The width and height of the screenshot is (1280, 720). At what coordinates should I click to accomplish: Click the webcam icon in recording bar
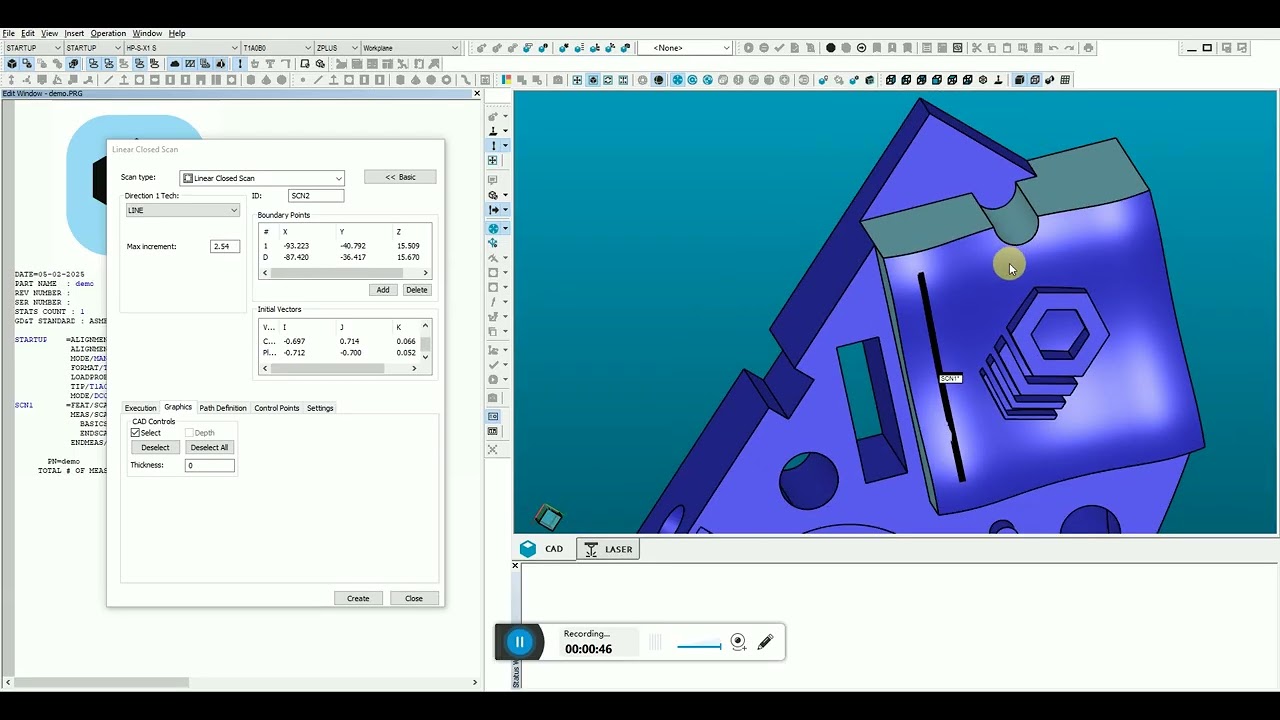click(738, 642)
